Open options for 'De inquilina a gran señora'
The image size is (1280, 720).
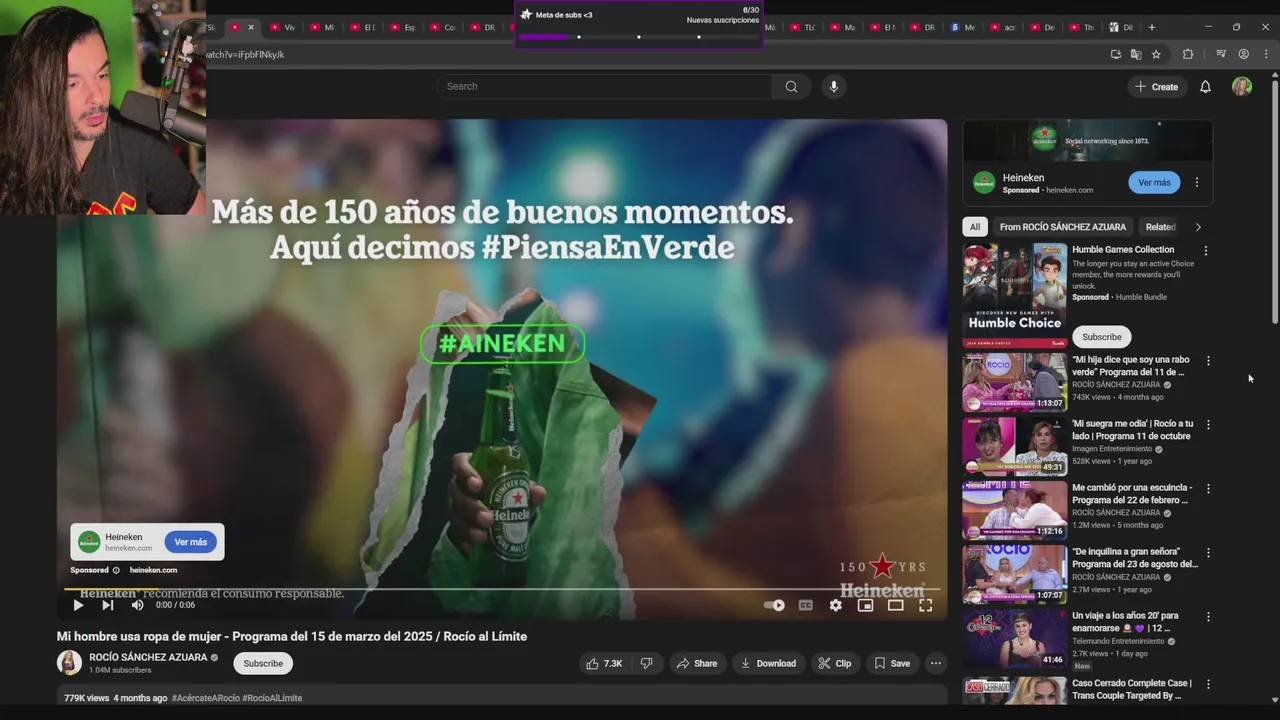tap(1208, 553)
